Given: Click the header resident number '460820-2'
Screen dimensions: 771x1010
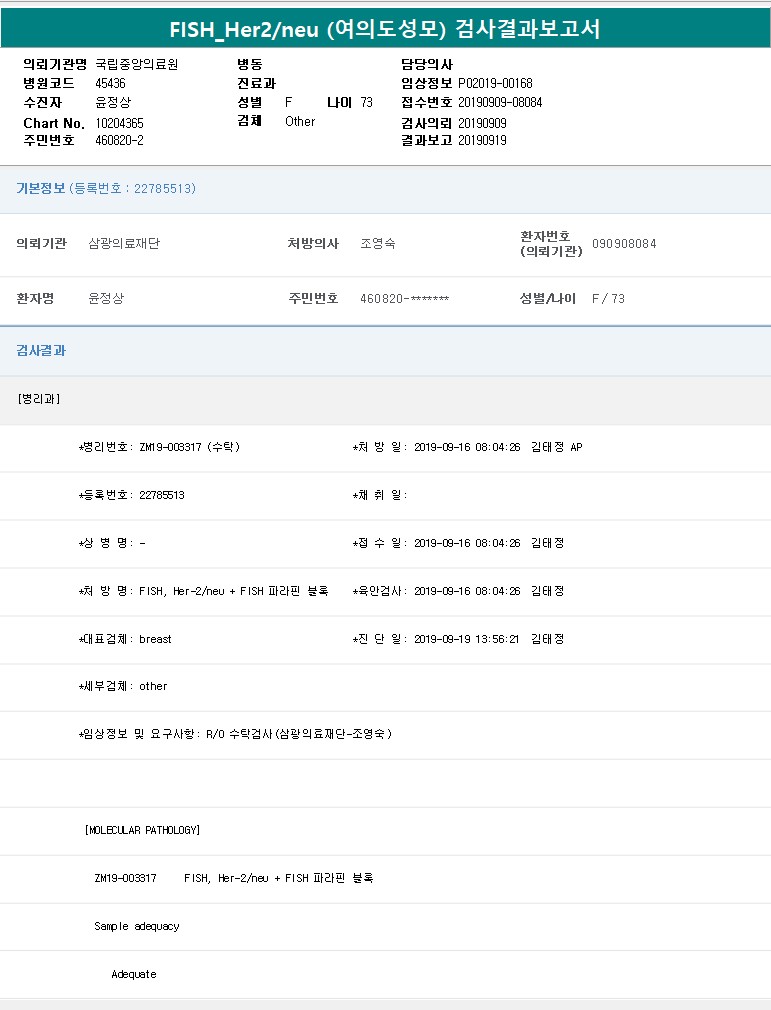Looking at the screenshot, I should [x=119, y=140].
